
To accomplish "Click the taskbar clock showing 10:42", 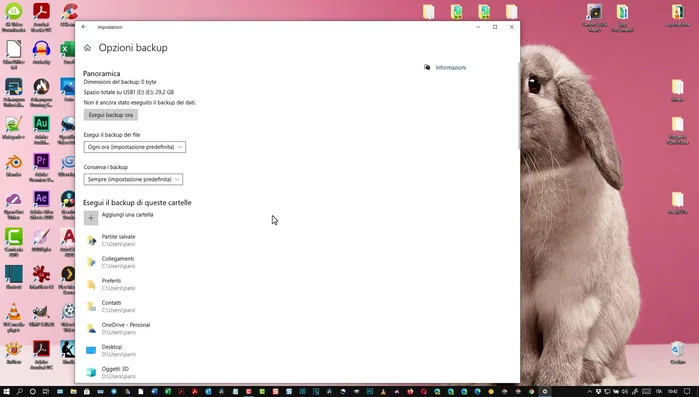I will [x=673, y=392].
